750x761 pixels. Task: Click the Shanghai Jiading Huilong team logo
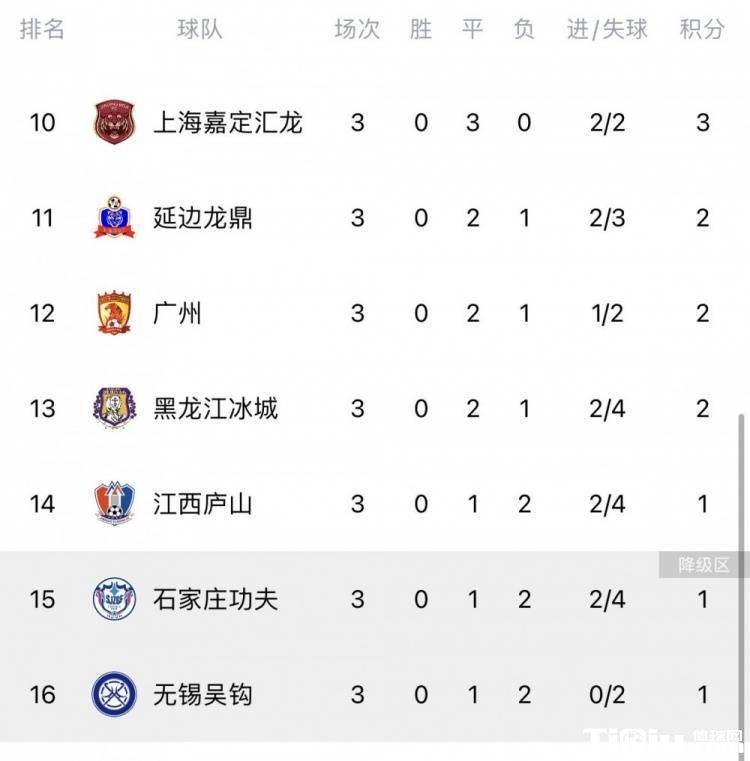[114, 123]
